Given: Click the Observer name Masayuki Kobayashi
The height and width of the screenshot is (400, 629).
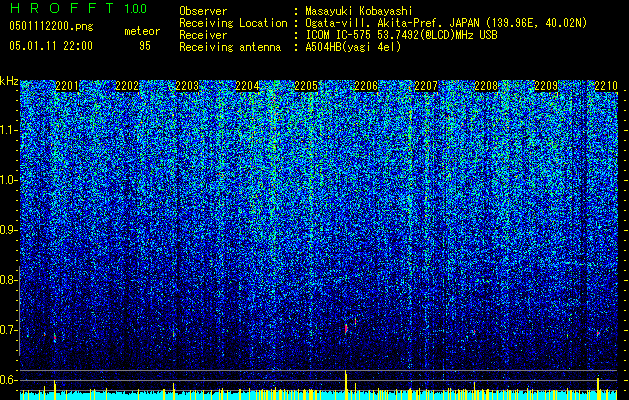Looking at the screenshot, I should (x=359, y=12).
